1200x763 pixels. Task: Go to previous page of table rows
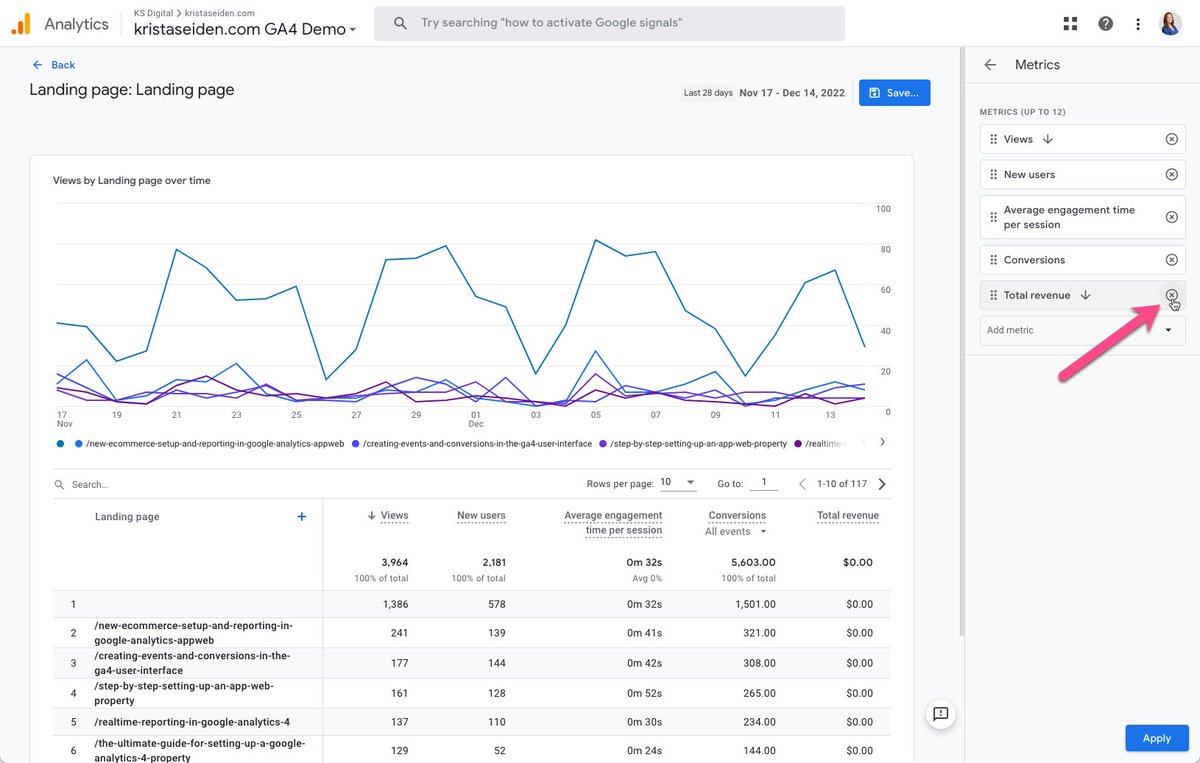801,484
